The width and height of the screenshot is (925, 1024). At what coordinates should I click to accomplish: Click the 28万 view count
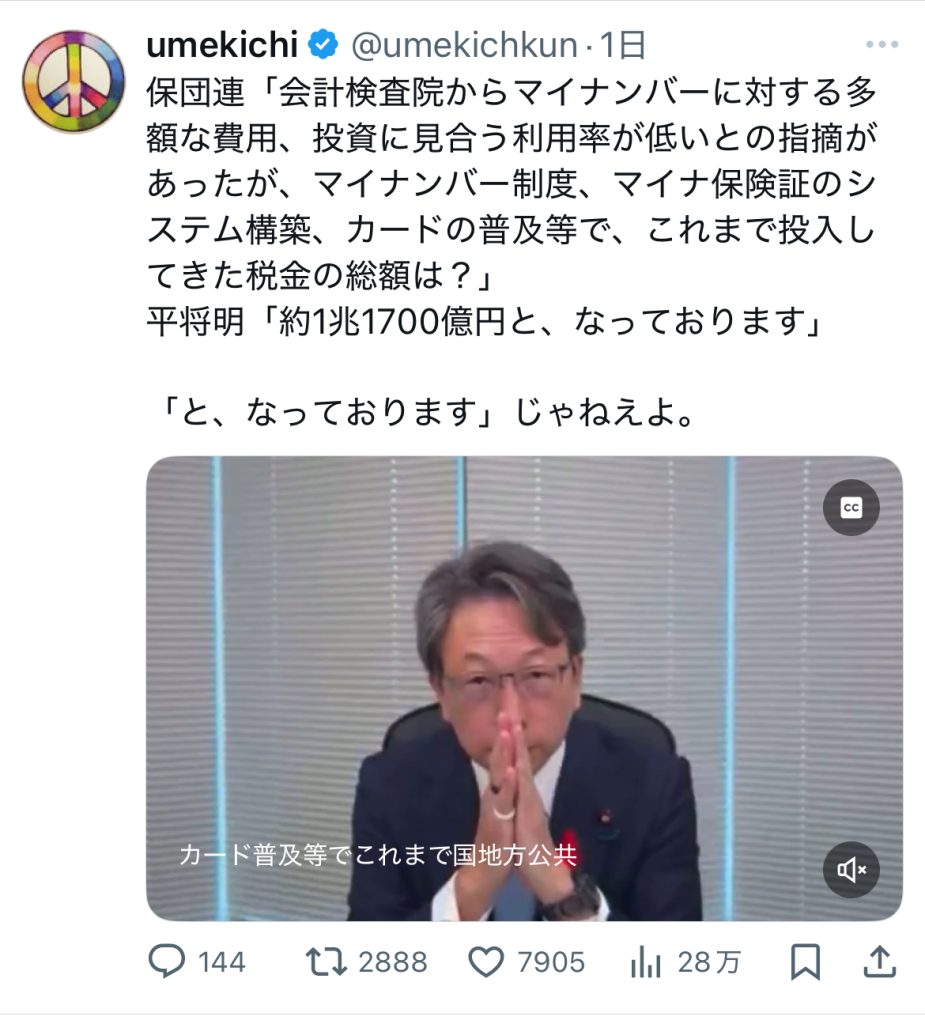coord(709,963)
